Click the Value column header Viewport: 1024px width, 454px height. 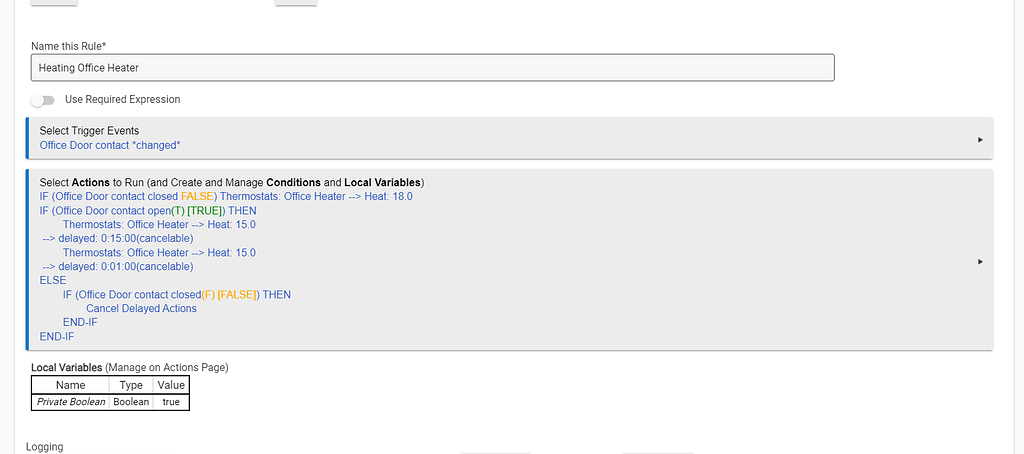tap(171, 385)
